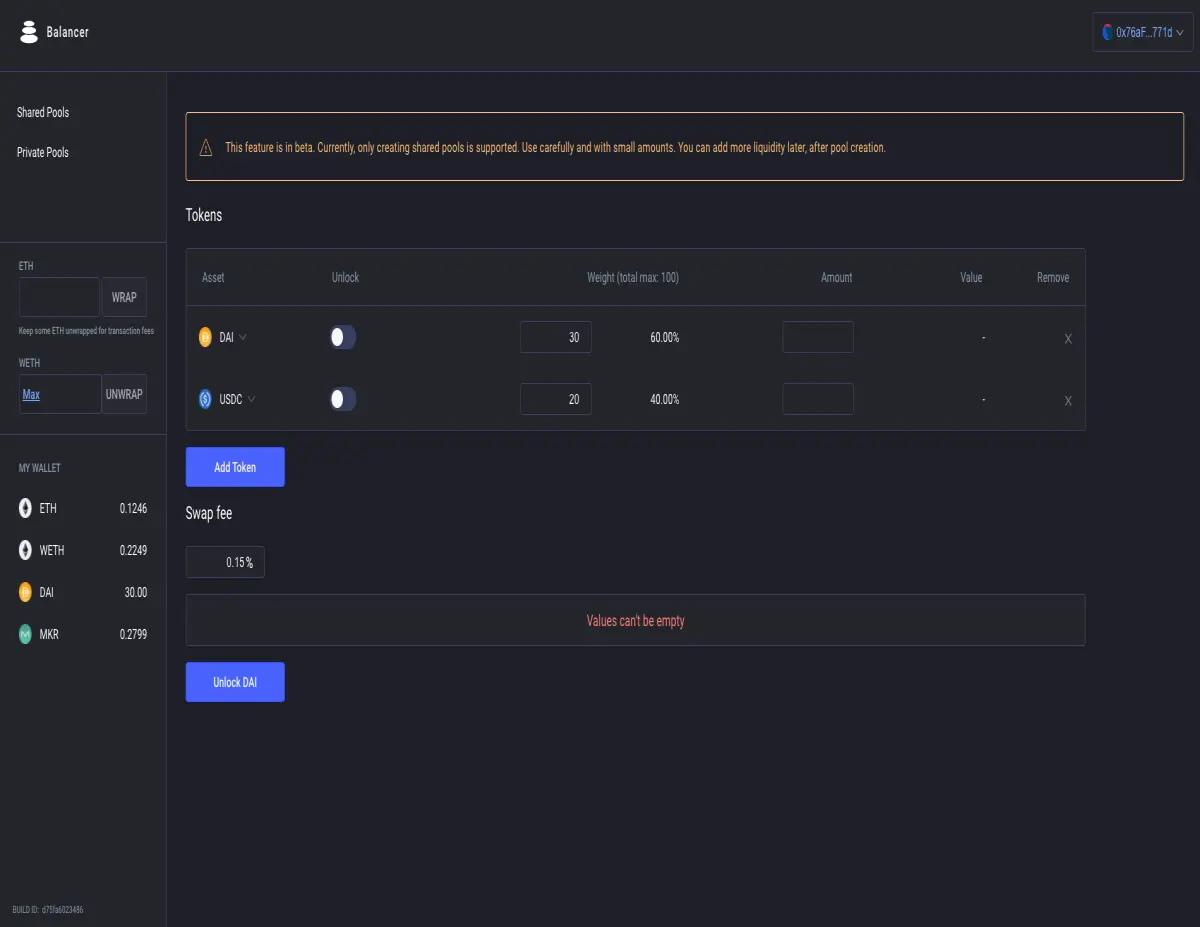Click the warning triangle icon in beta notice
Viewport: 1200px width, 927px height.
coord(206,148)
